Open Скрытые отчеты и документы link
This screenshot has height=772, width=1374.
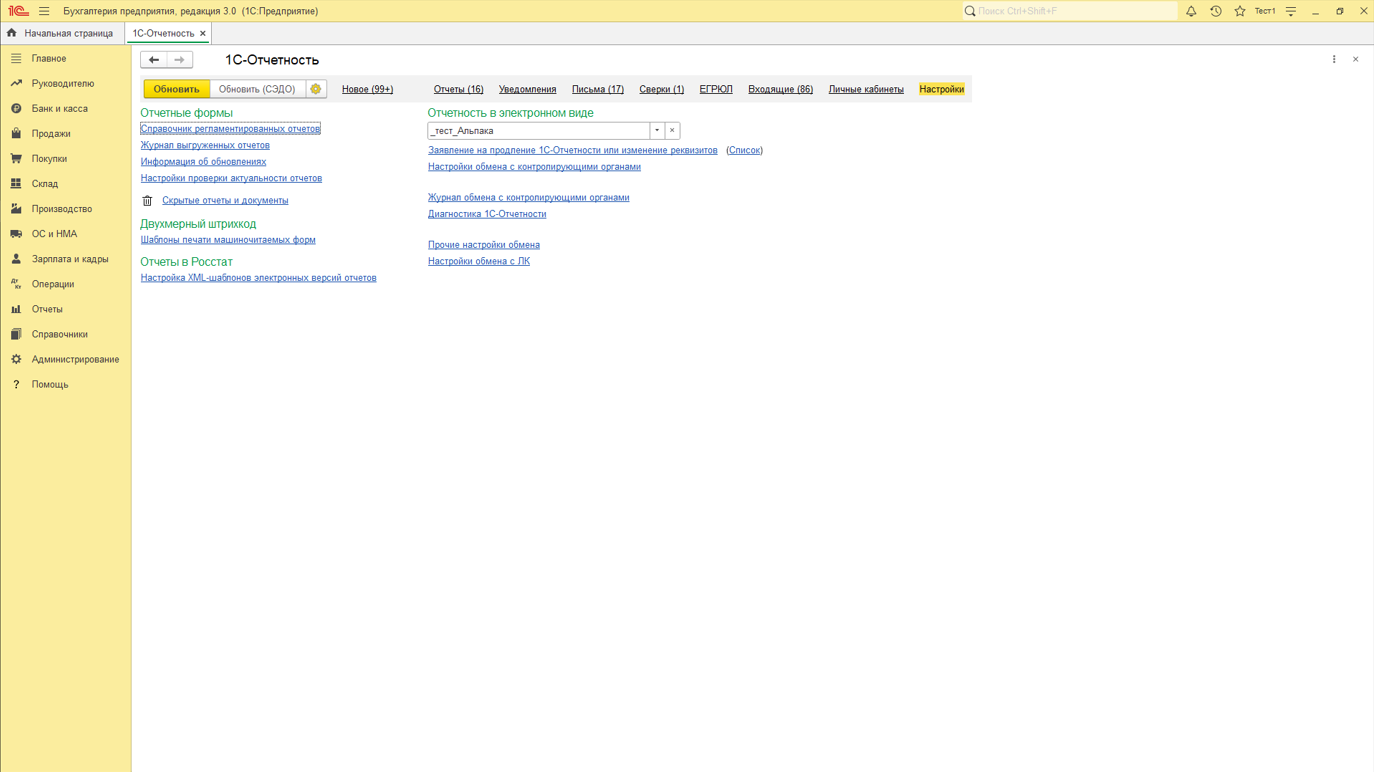click(x=225, y=201)
